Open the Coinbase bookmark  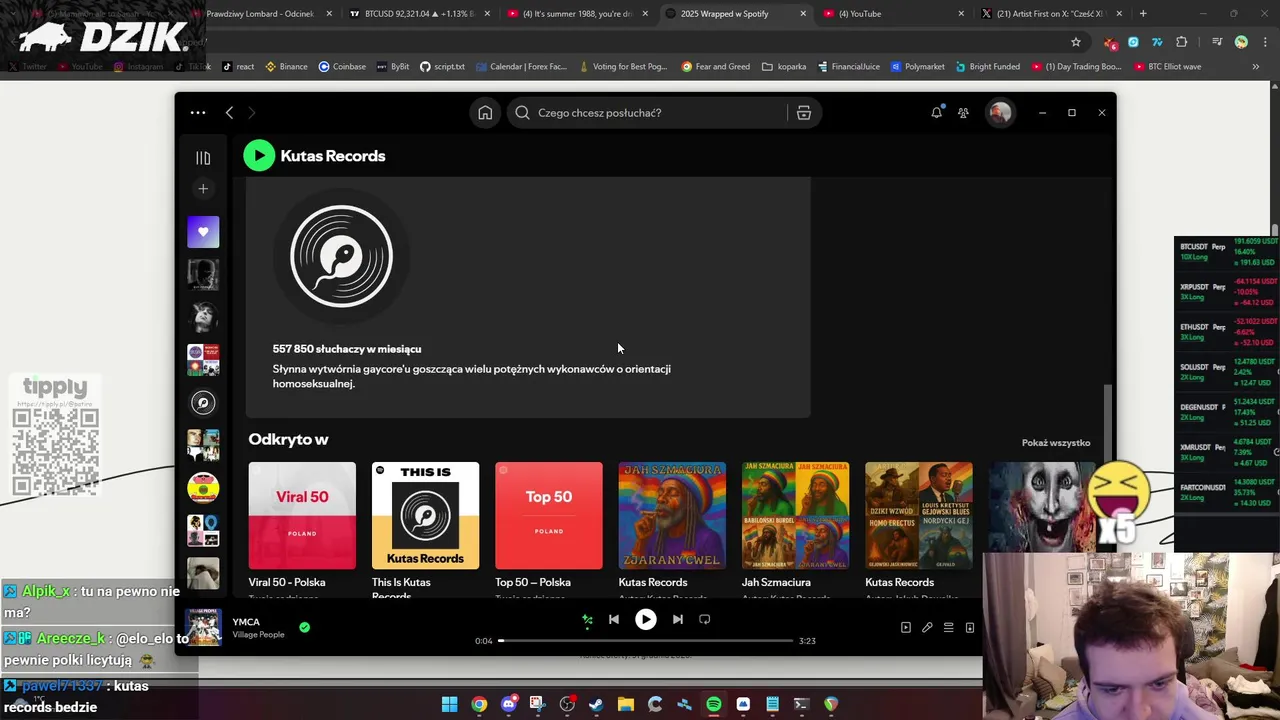[x=342, y=66]
